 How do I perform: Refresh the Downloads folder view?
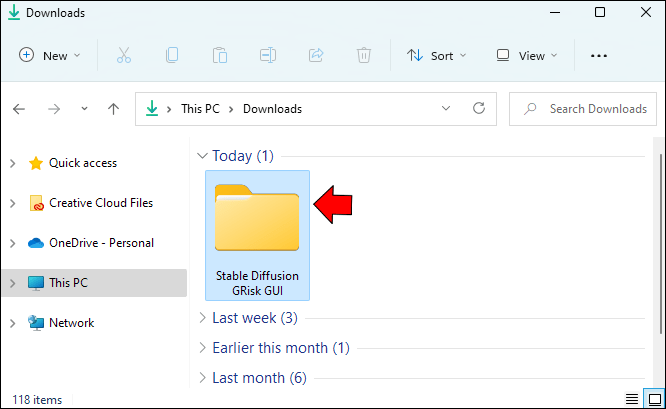(479, 108)
